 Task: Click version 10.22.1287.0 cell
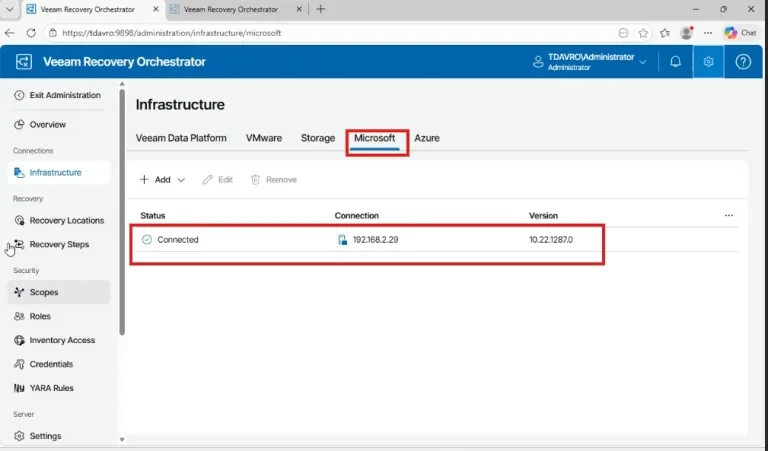pyautogui.click(x=551, y=239)
